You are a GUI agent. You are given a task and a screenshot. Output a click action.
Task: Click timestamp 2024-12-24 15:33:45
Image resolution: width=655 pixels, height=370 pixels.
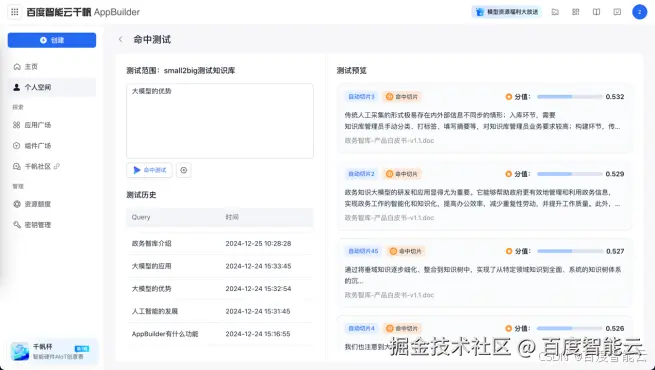pyautogui.click(x=258, y=266)
